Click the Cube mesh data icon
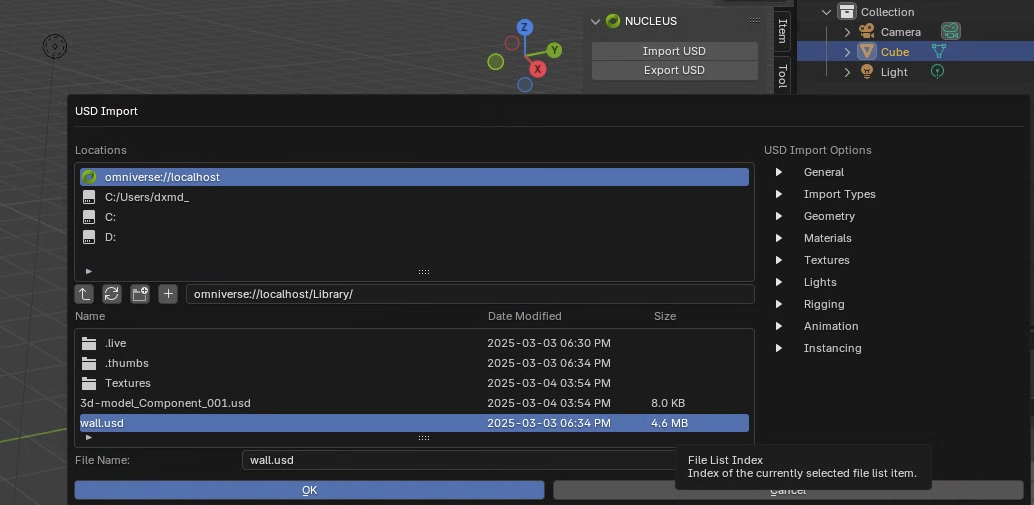Screen dimensions: 1034x505 pos(938,52)
